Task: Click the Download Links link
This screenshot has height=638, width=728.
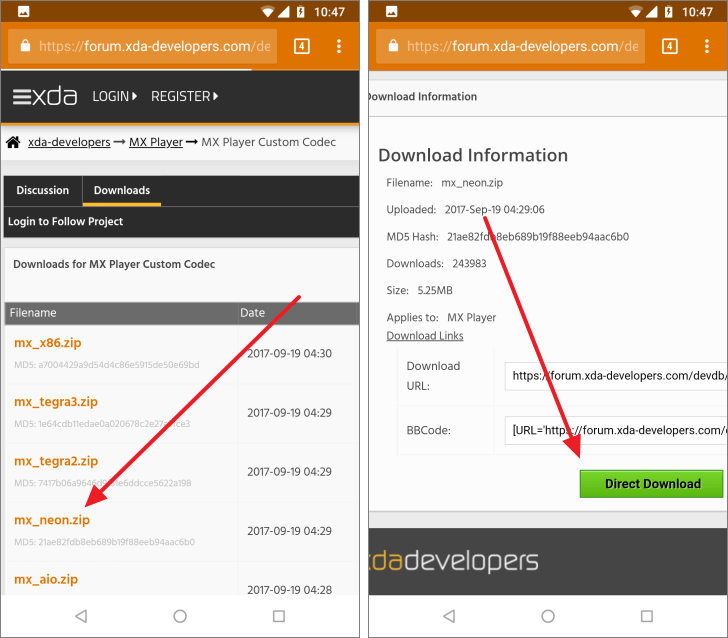Action: 425,336
